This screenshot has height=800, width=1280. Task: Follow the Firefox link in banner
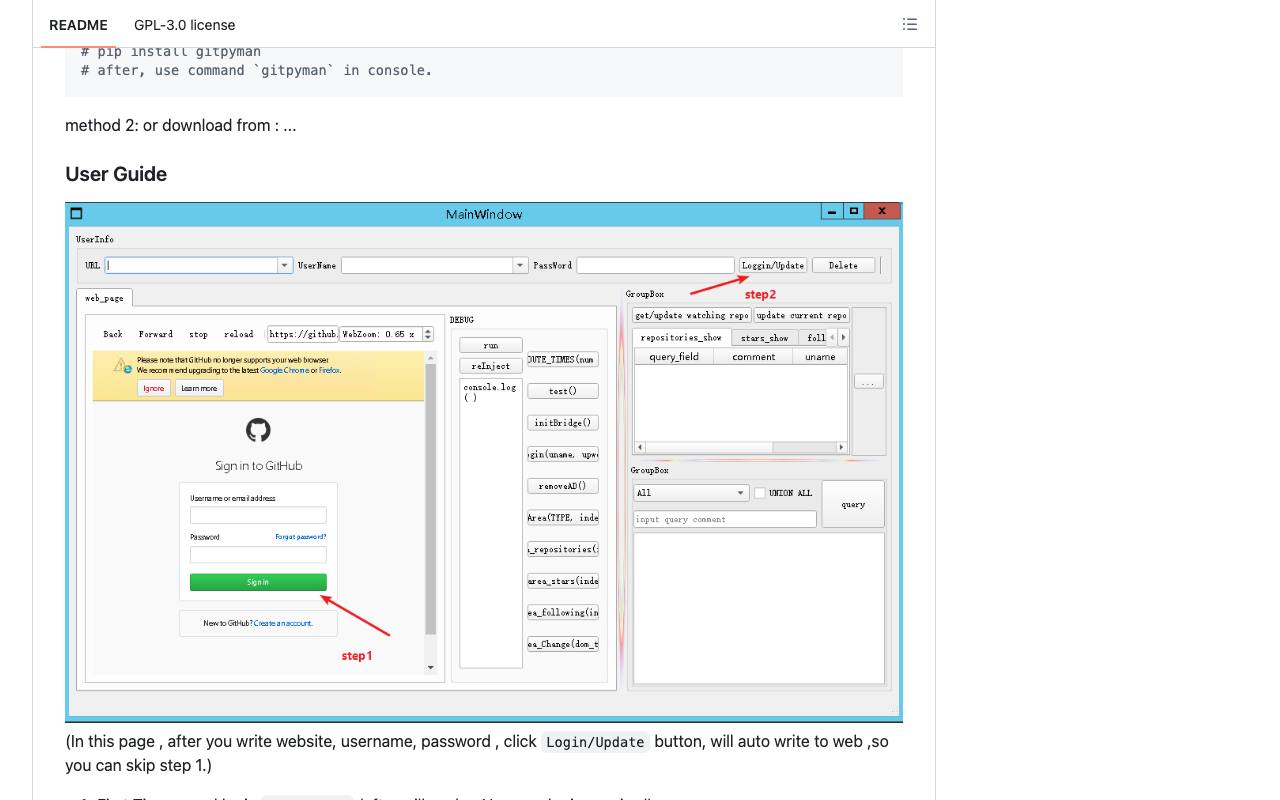[x=329, y=370]
